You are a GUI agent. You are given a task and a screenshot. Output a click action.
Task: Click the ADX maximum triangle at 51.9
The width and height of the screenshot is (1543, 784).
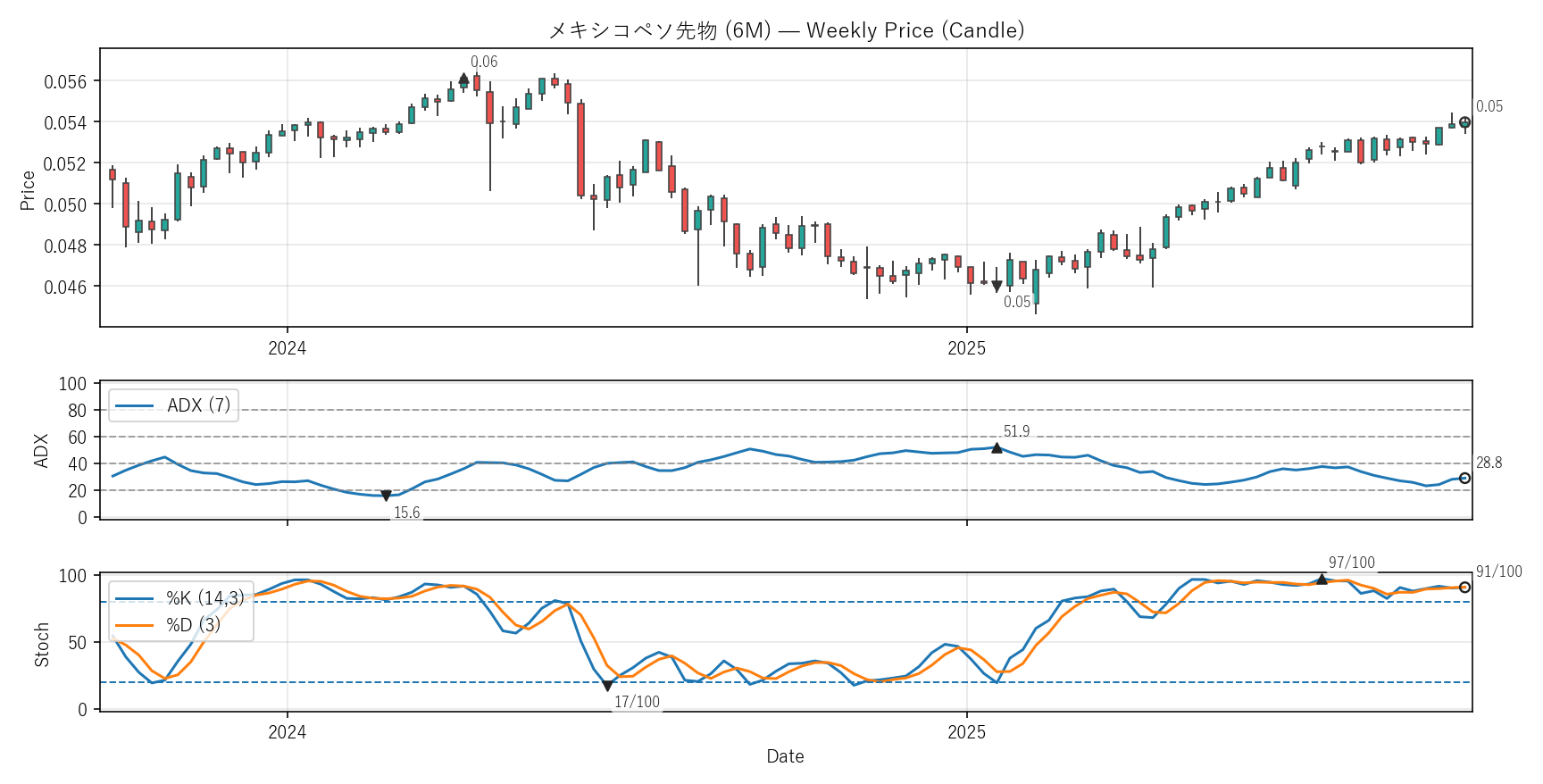point(997,447)
